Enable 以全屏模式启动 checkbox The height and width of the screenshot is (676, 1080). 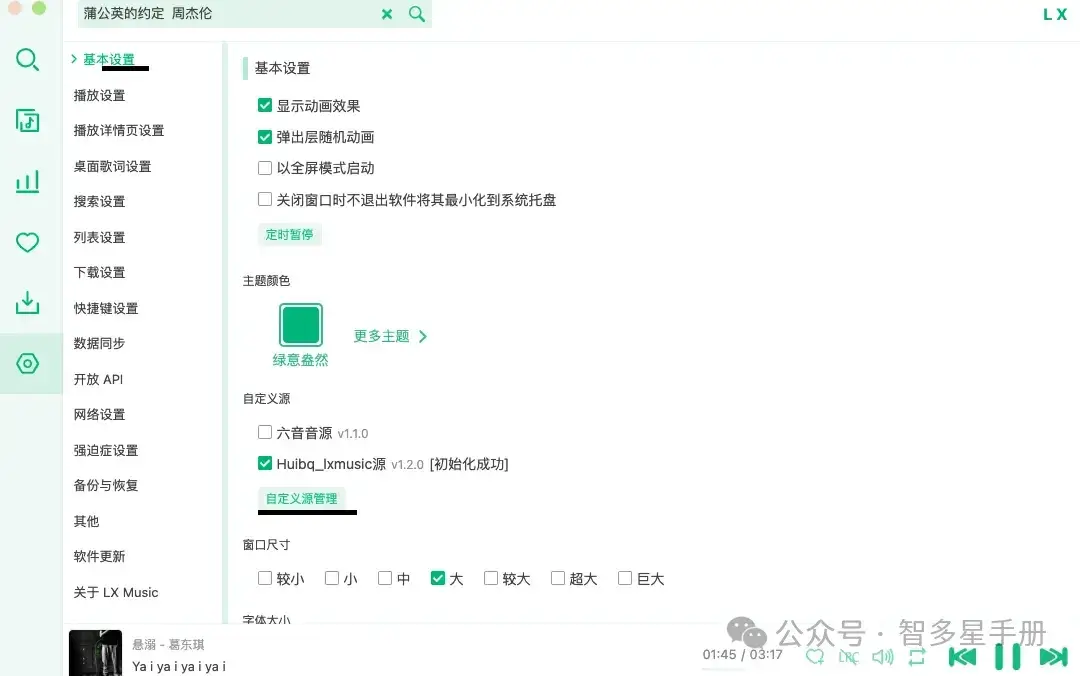[265, 168]
